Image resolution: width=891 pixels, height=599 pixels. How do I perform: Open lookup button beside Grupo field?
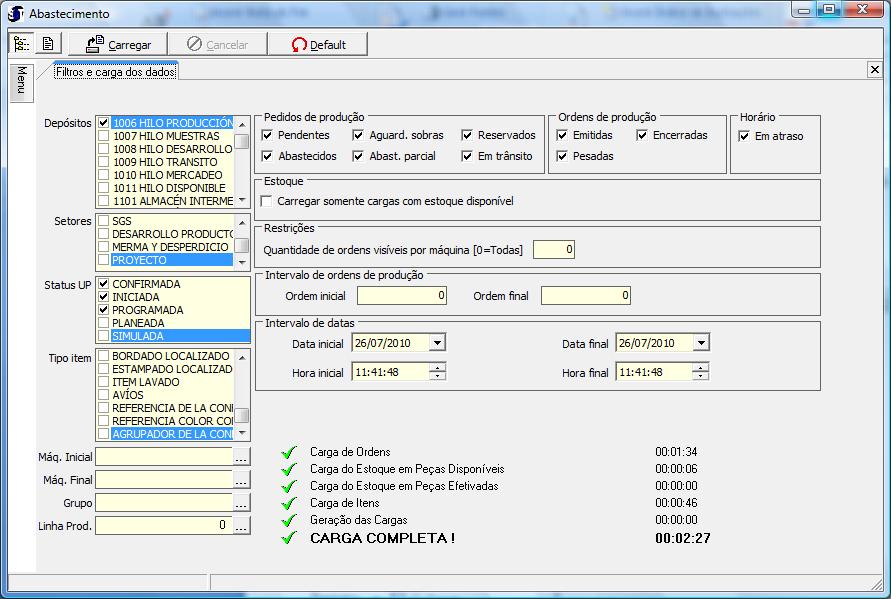(x=241, y=502)
